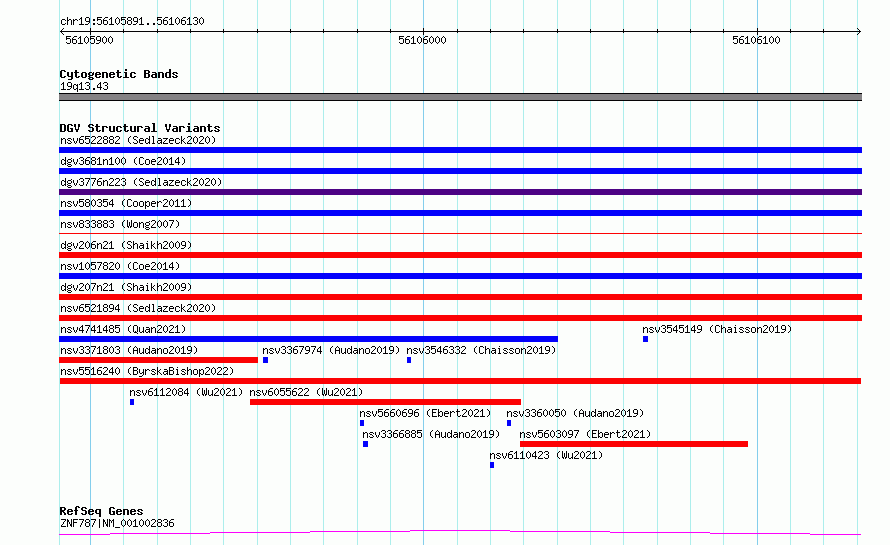Click the small blue marker of nsv5660696
Image resolution: width=890 pixels, height=545 pixels.
coord(362,423)
